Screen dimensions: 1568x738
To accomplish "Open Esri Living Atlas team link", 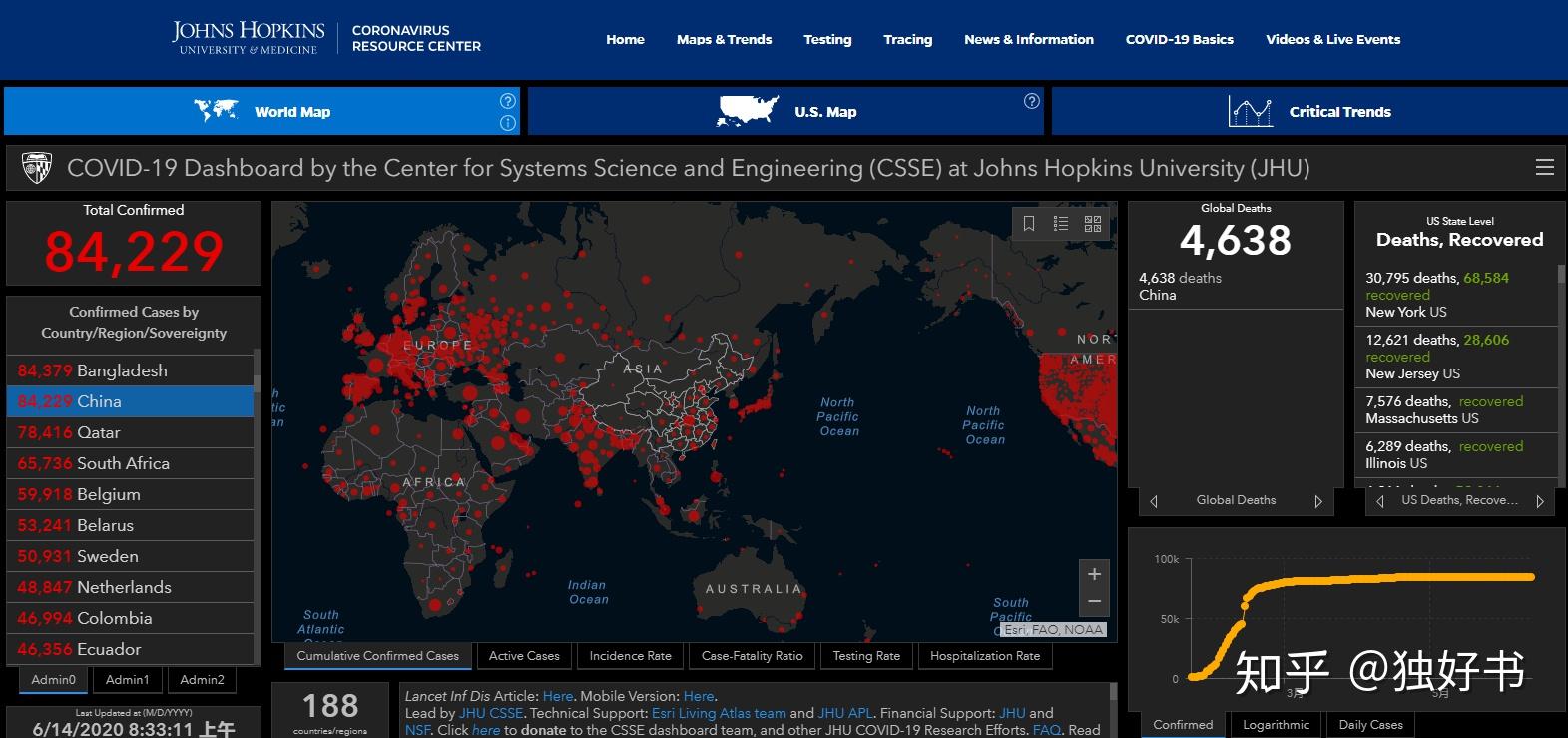I will click(x=719, y=713).
